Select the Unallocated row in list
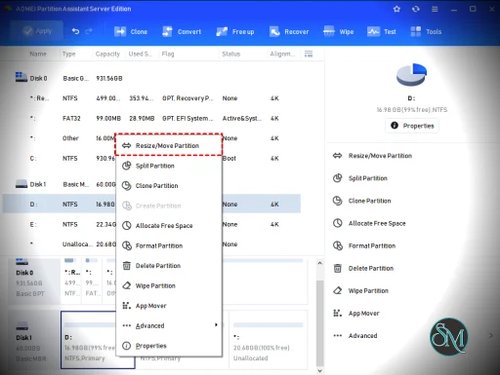Image resolution: width=500 pixels, height=375 pixels. pyautogui.click(x=152, y=244)
